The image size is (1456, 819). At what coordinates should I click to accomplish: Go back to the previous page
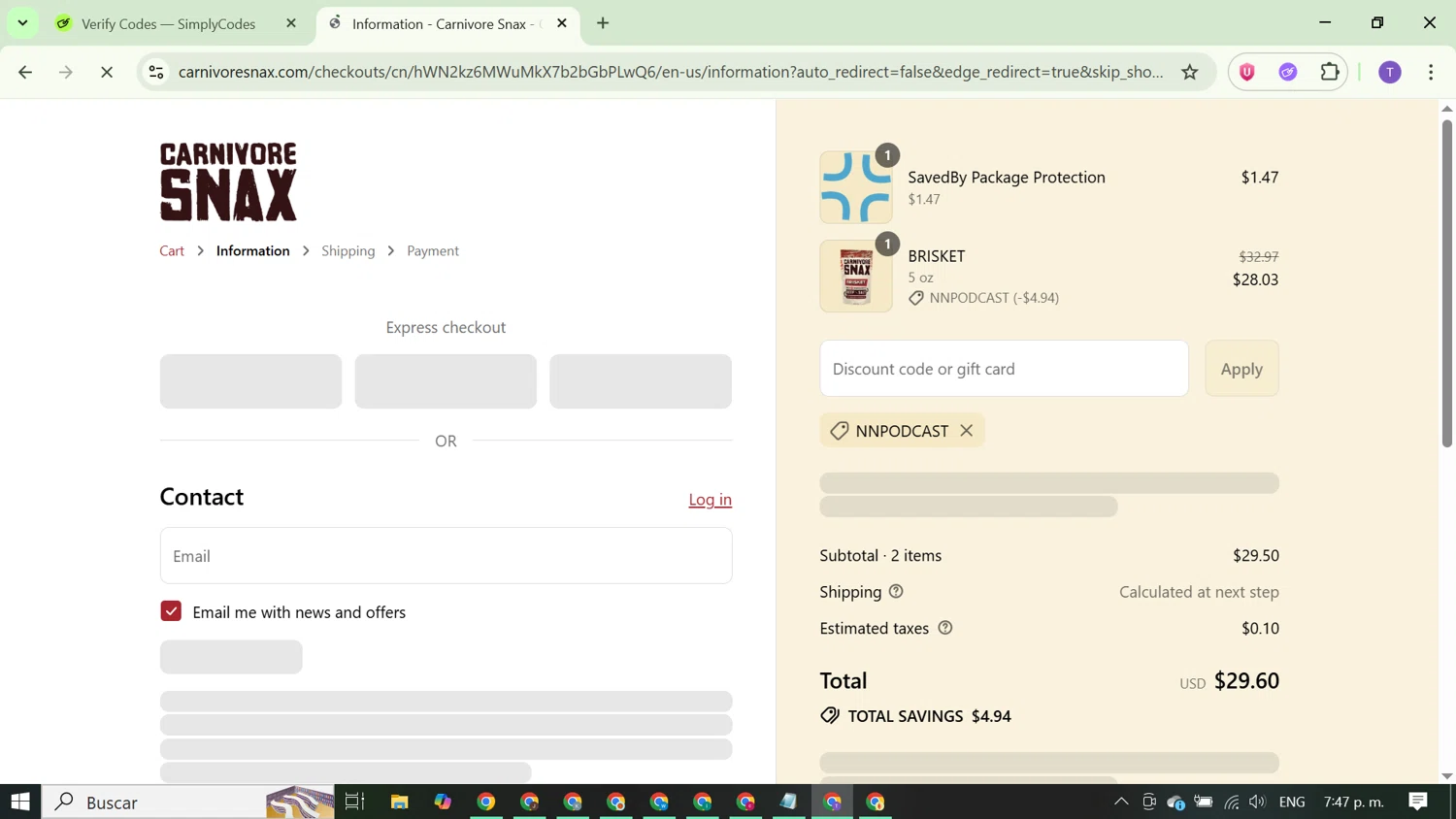[25, 72]
